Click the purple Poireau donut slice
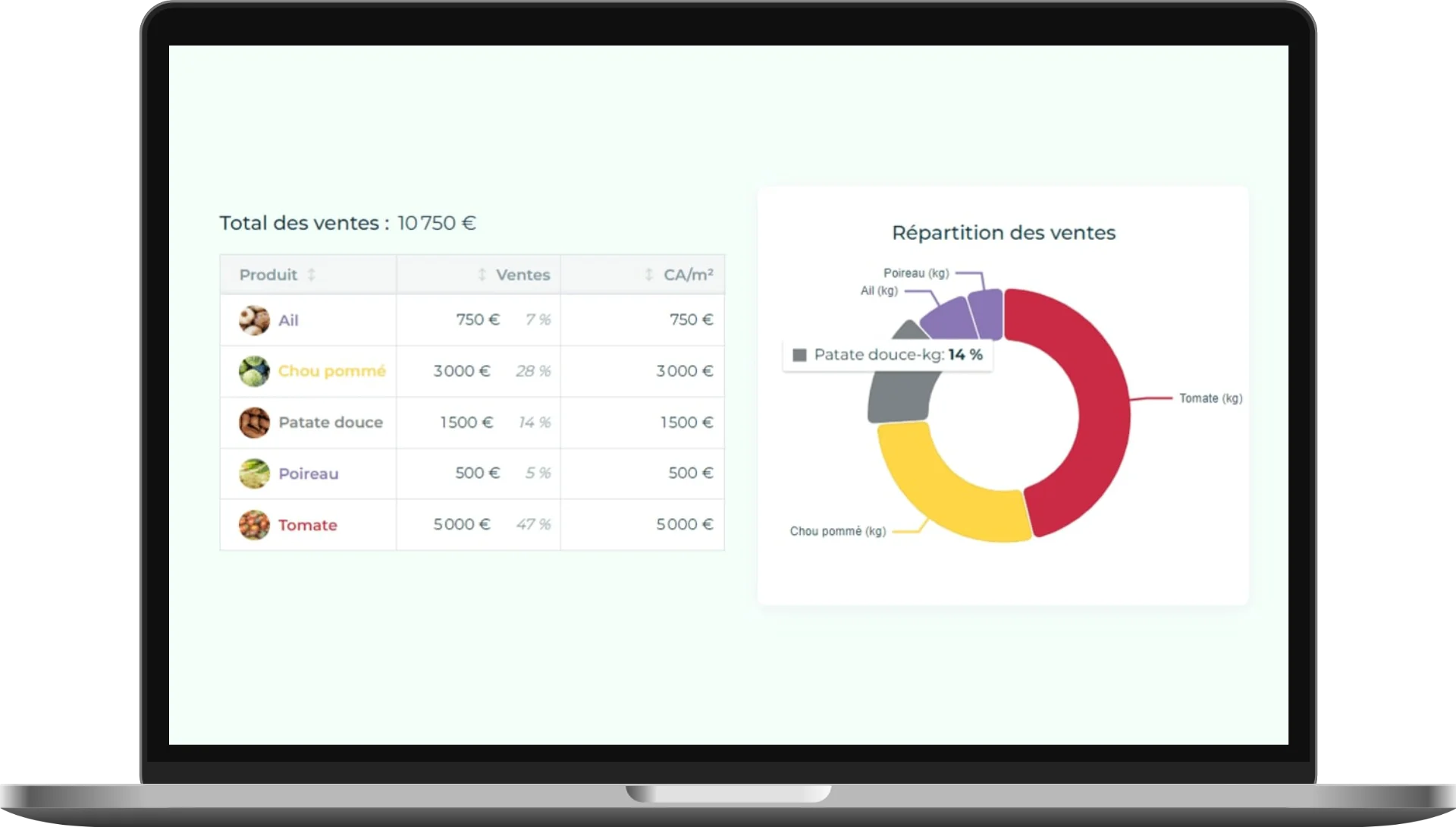The width and height of the screenshot is (1456, 827). [x=986, y=311]
